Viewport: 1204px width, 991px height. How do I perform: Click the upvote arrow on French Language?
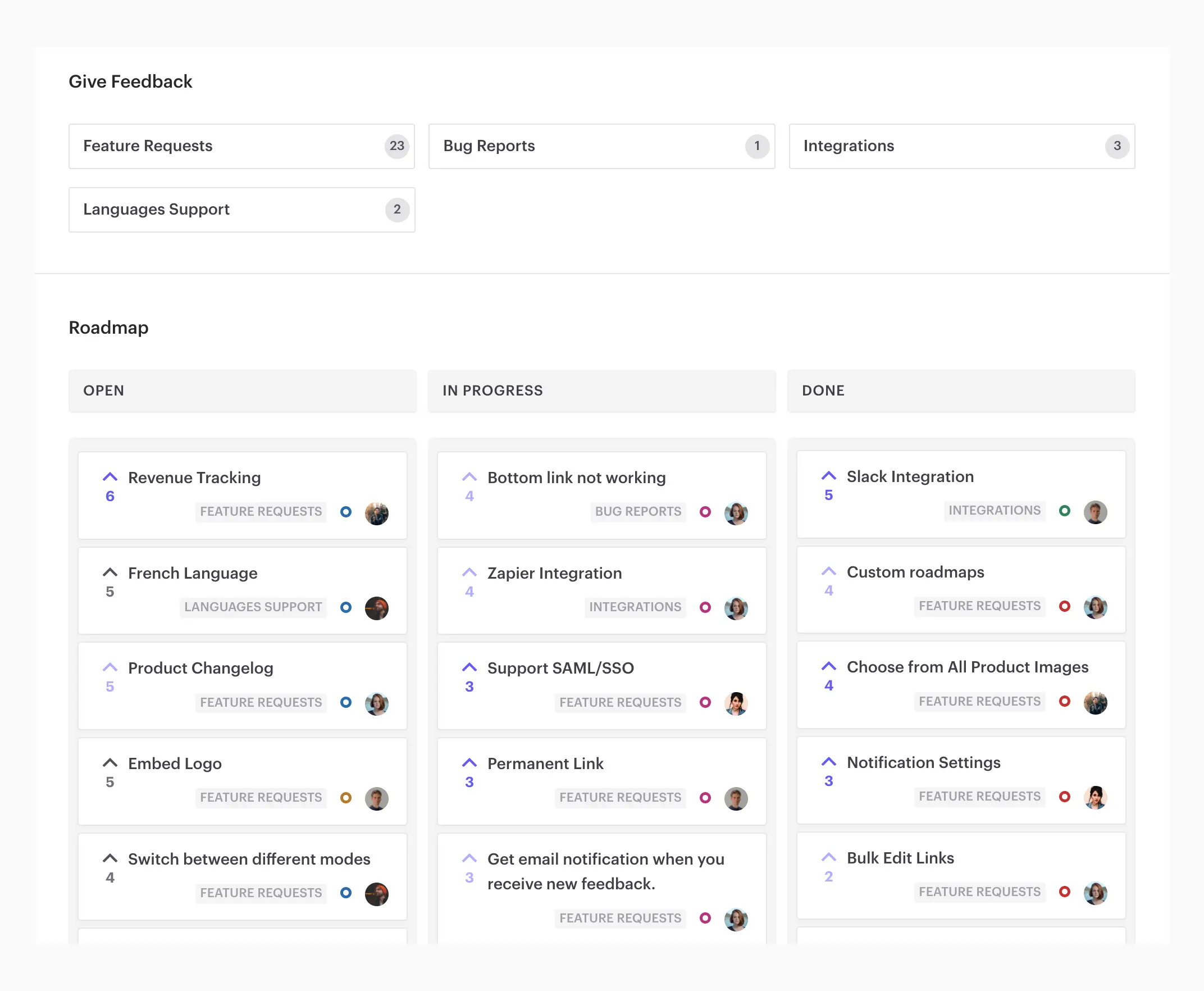tap(109, 572)
